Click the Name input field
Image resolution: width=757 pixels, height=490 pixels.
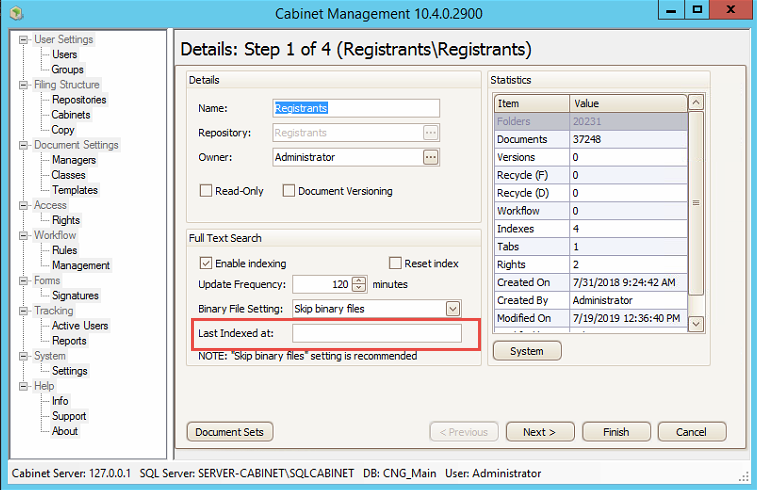pos(356,108)
